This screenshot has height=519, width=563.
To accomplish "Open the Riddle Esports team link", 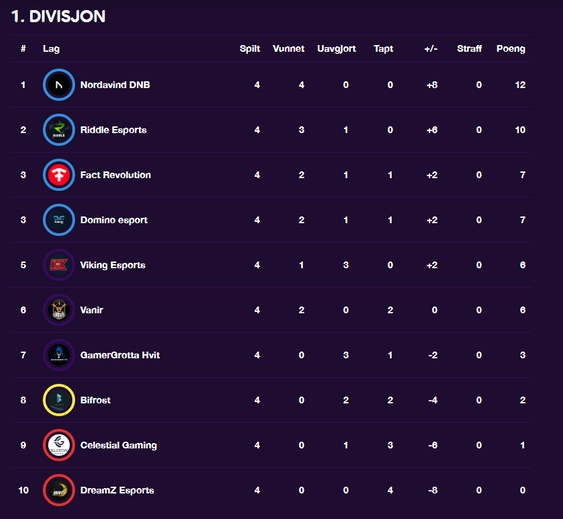I will [113, 130].
